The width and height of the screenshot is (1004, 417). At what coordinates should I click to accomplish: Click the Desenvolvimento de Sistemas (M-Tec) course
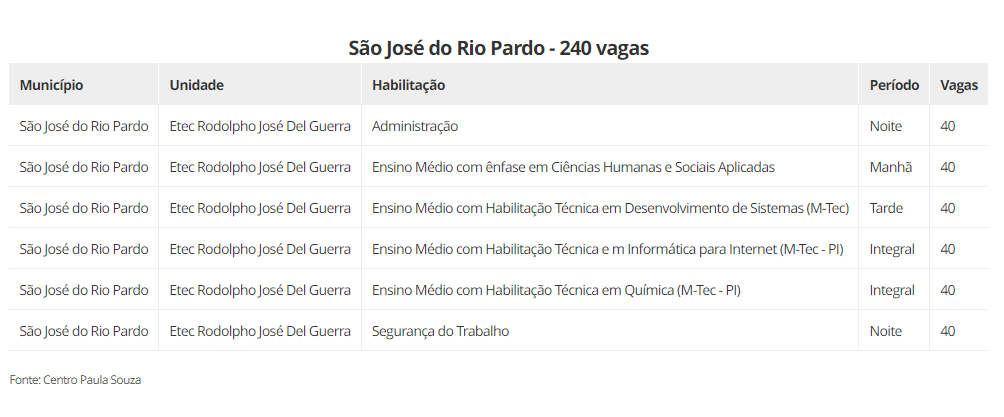click(610, 208)
